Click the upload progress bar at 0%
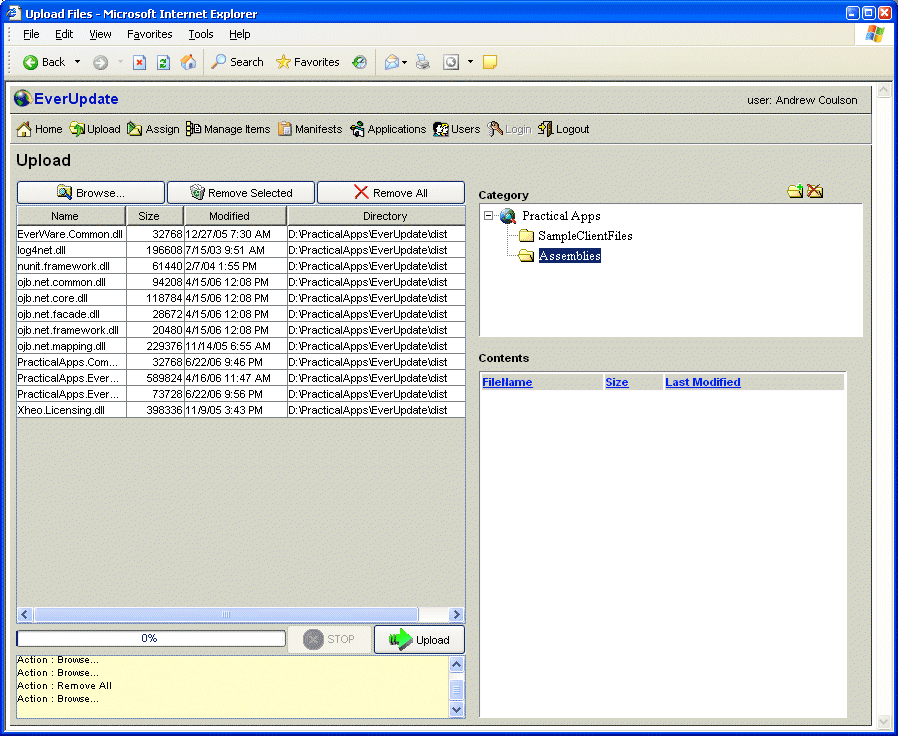Screen dimensions: 898x736 [x=151, y=639]
